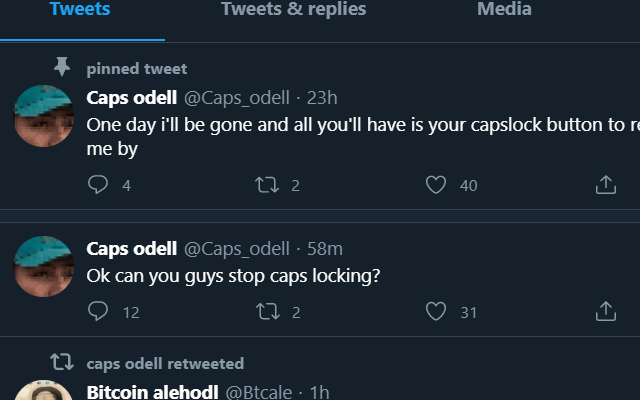Reply to the "stop caps locking" tweet
Image resolution: width=640 pixels, height=400 pixels.
click(98, 312)
